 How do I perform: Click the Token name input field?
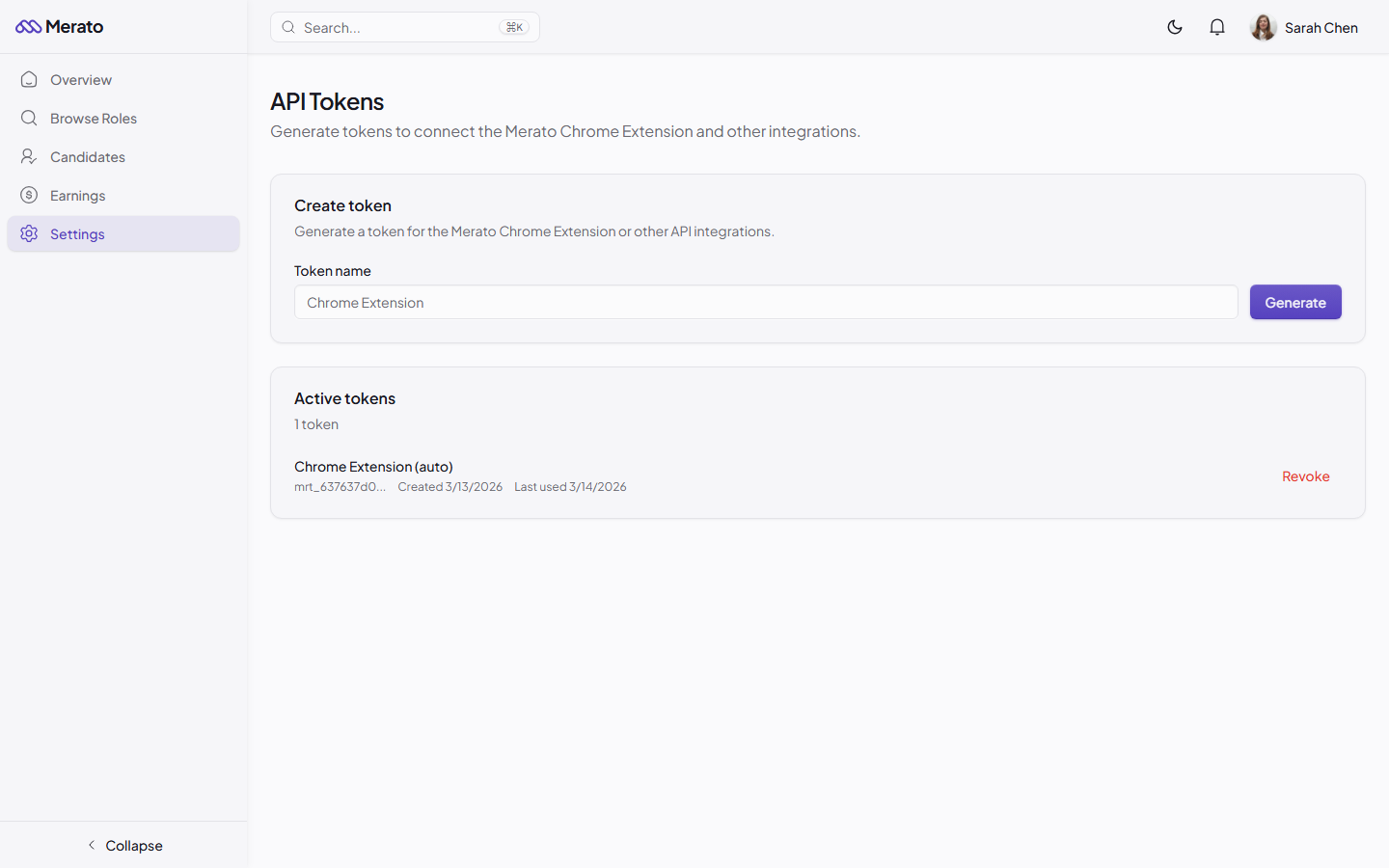[766, 302]
